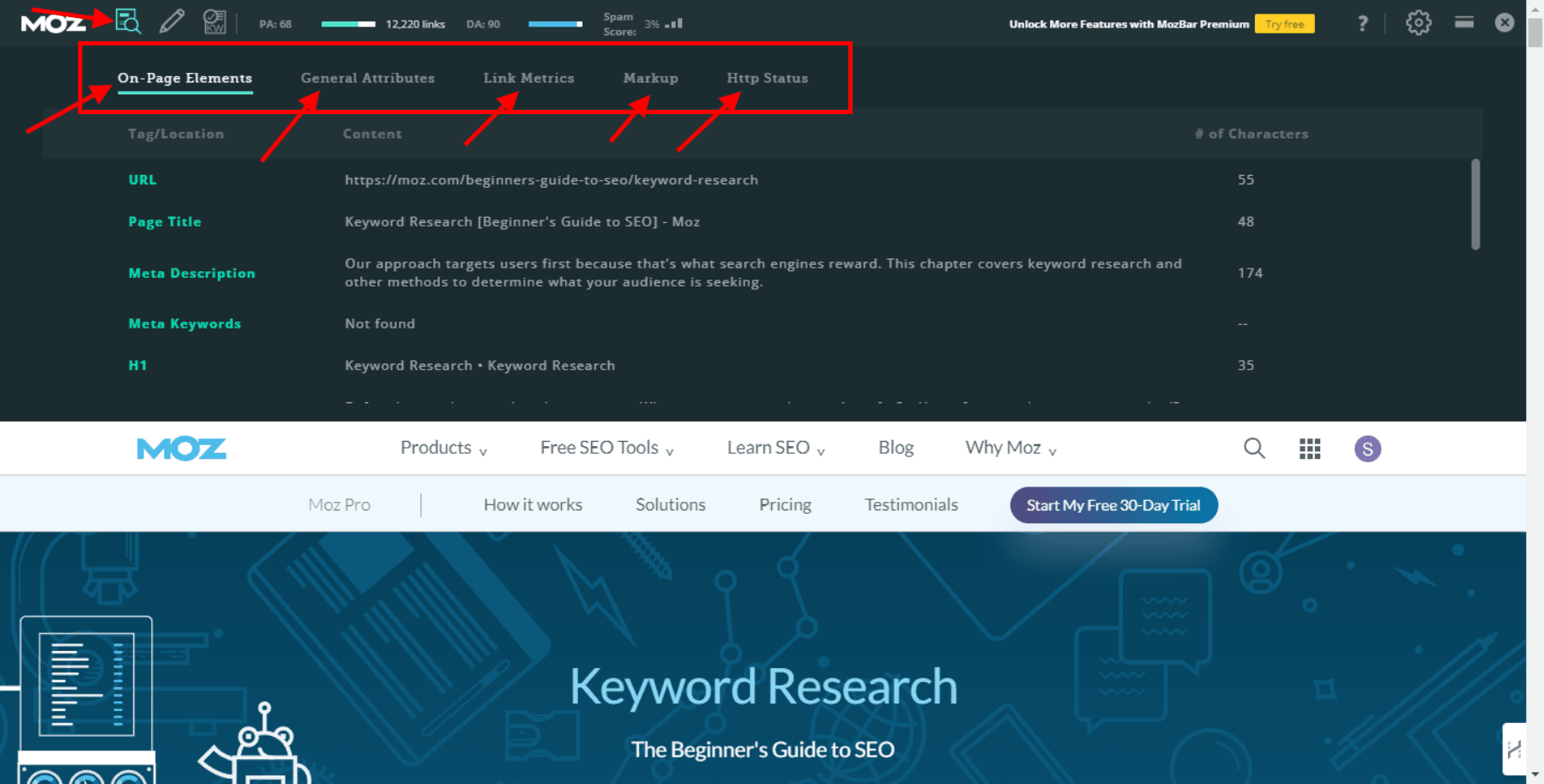This screenshot has height=784, width=1544.
Task: Click the Content column header
Action: point(372,134)
